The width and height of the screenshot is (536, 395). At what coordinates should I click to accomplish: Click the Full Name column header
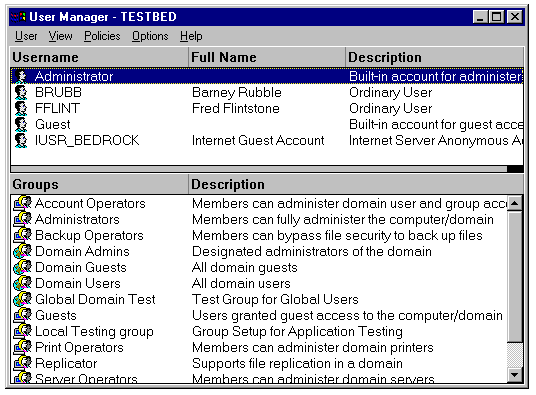click(267, 57)
